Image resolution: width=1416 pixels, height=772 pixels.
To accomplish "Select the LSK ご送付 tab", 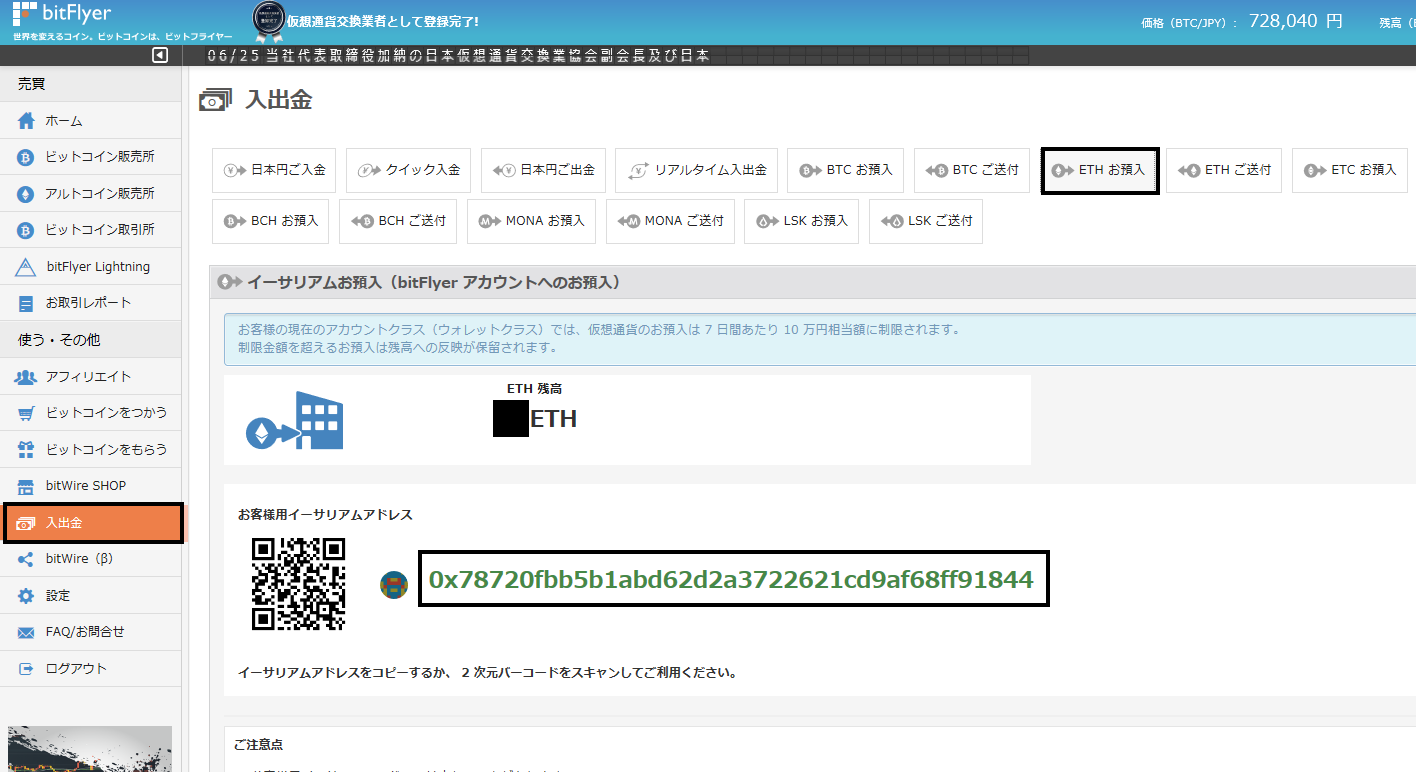I will click(x=926, y=221).
